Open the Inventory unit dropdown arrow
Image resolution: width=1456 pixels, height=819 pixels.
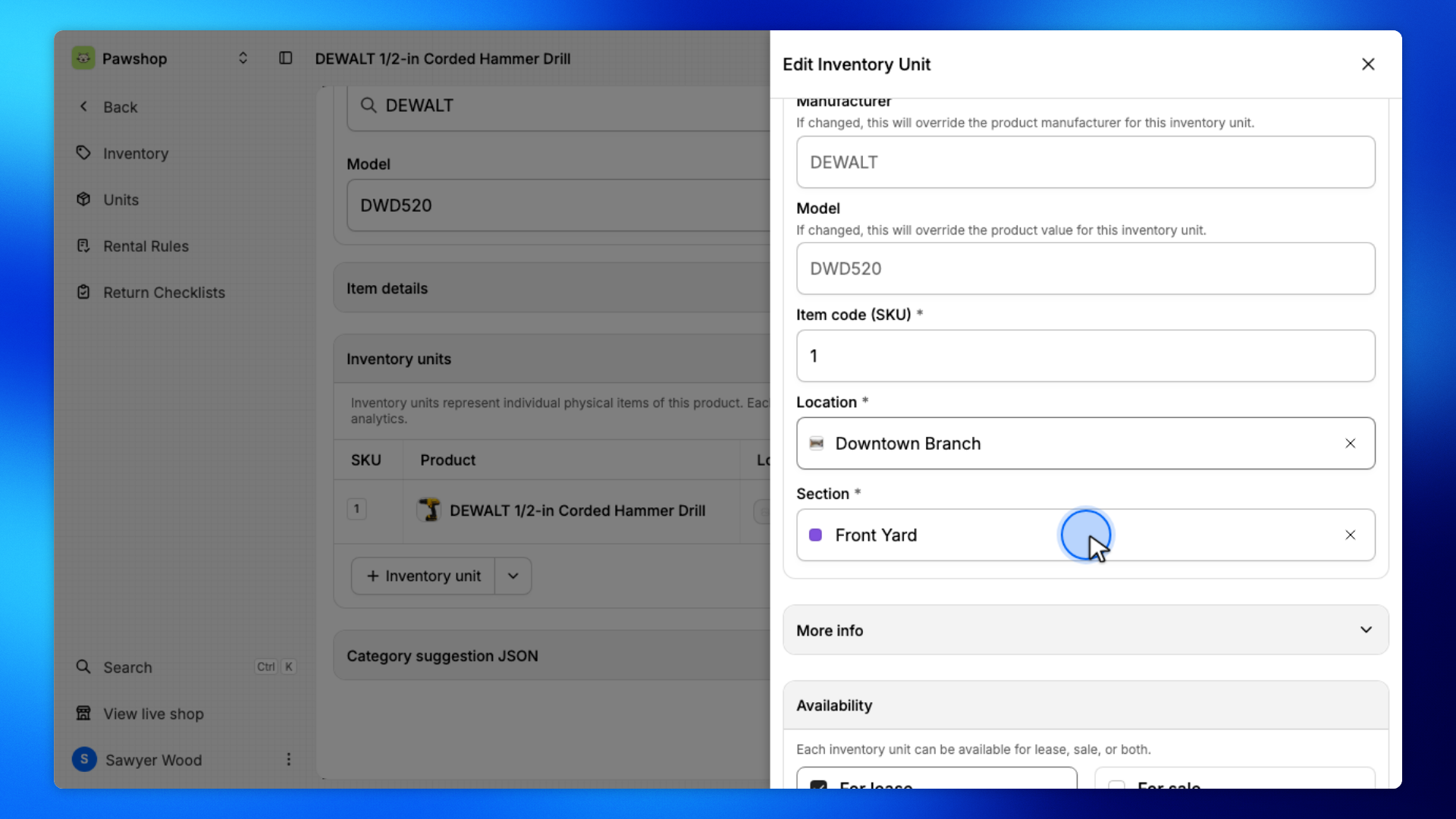[x=513, y=576]
